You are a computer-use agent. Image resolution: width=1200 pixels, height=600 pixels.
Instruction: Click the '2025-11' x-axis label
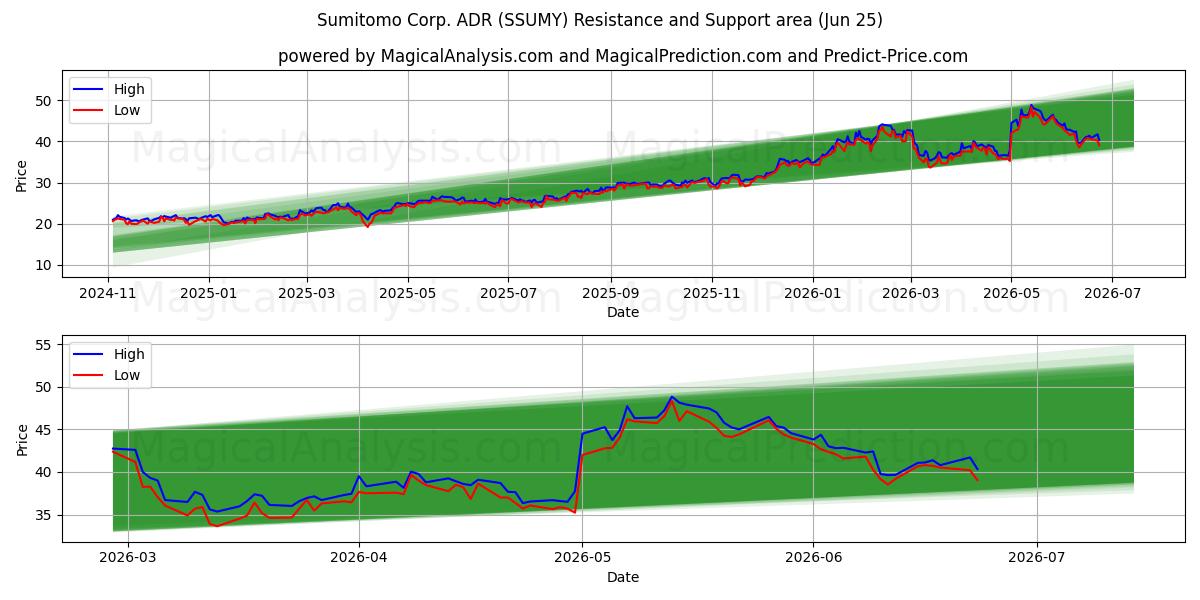(711, 296)
